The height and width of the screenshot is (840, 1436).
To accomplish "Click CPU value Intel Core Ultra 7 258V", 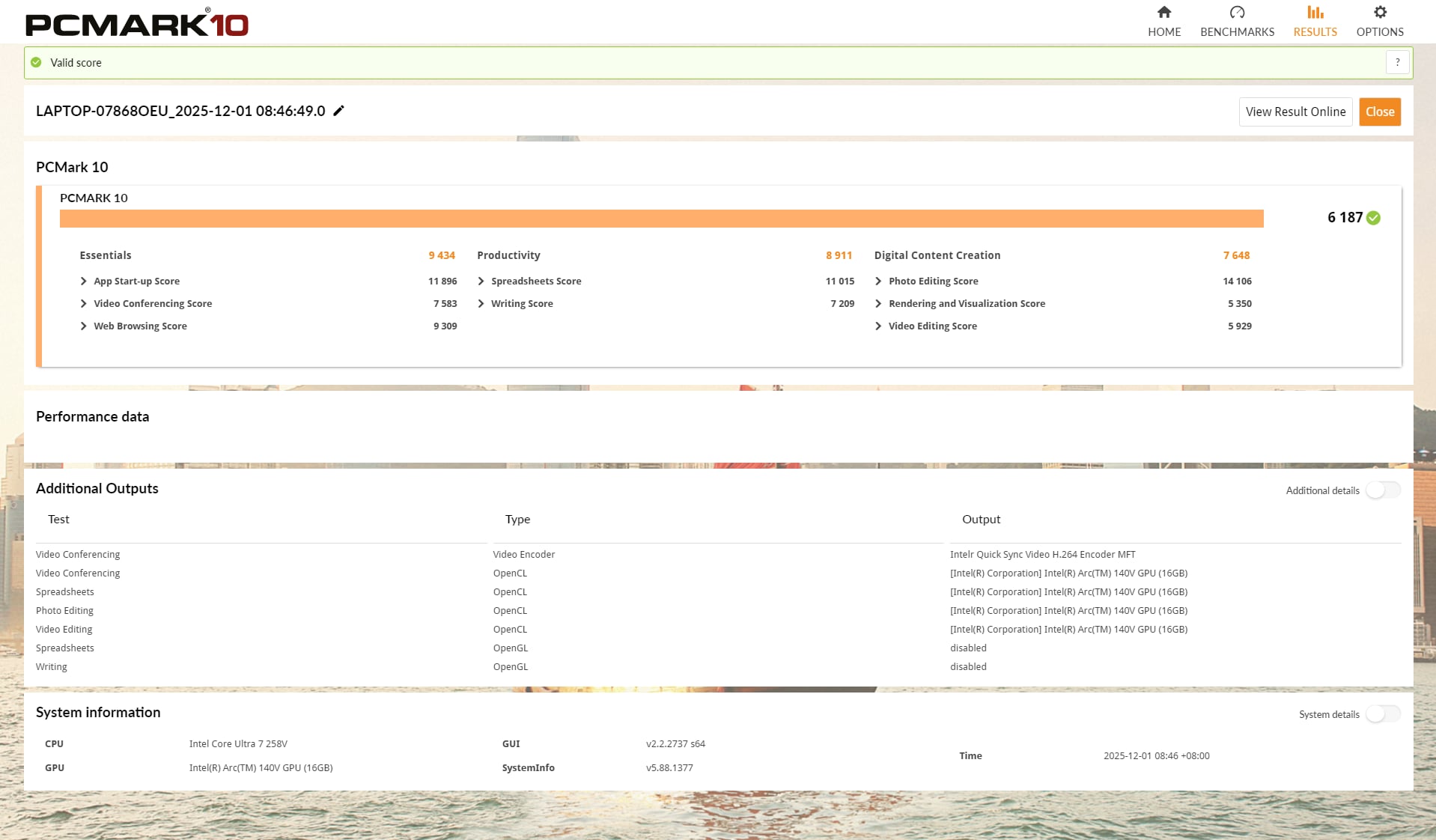I will pyautogui.click(x=238, y=744).
